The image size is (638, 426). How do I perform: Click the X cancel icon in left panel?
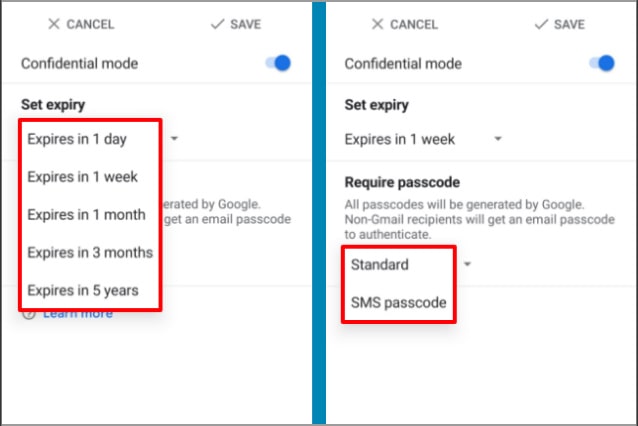coord(54,24)
